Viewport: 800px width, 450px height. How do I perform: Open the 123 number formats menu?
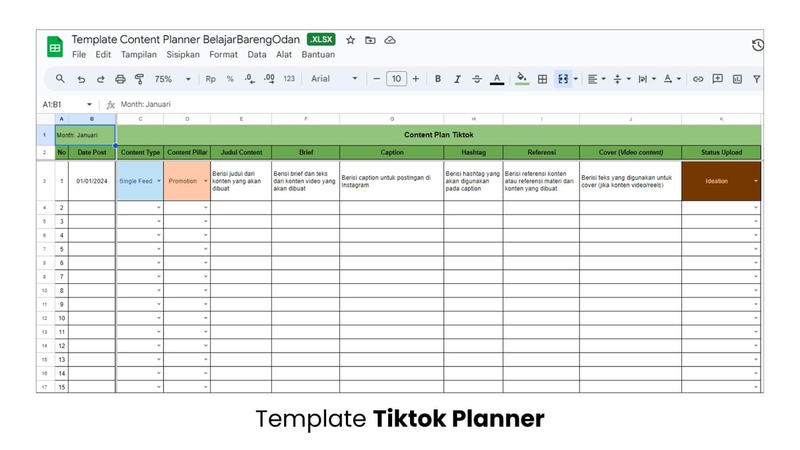tap(289, 79)
